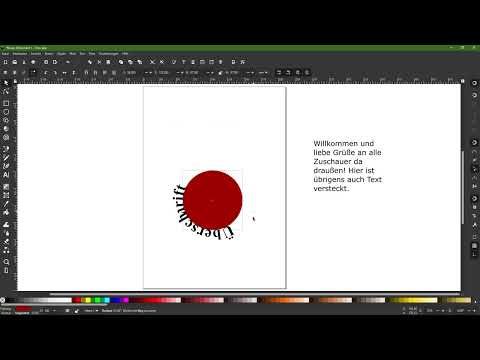Open Text and Font dialog icon
The width and height of the screenshot is (480, 360).
[x=183, y=62]
